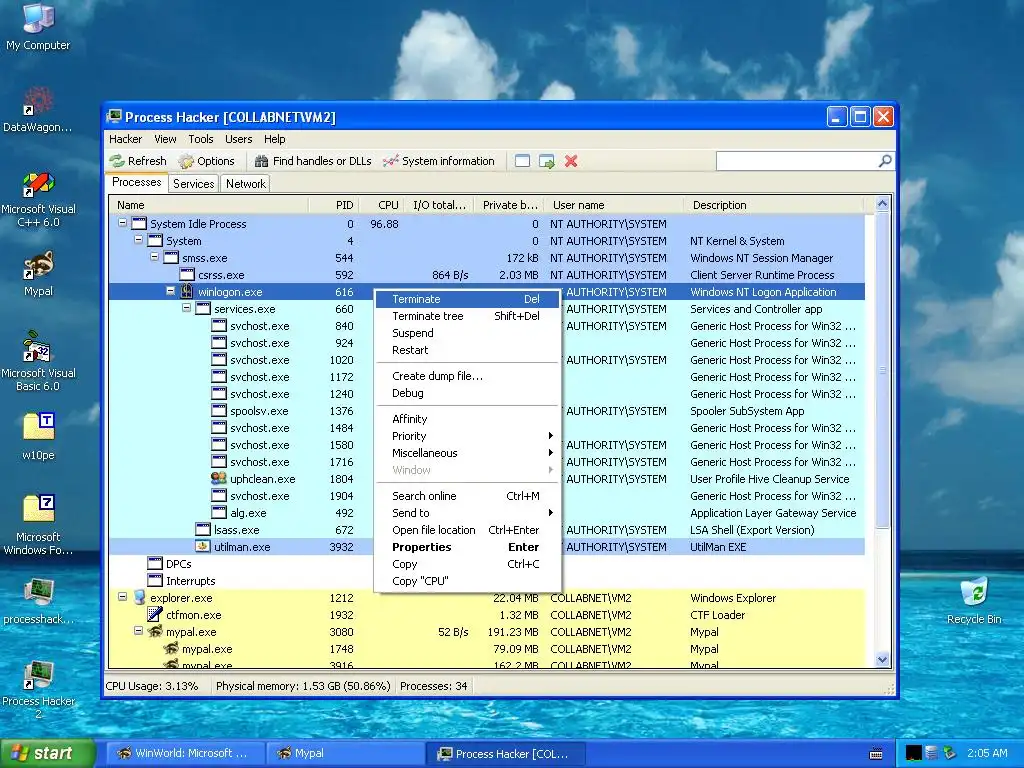Collapse services.exe tree node
Image resolution: width=1024 pixels, height=768 pixels.
click(186, 308)
